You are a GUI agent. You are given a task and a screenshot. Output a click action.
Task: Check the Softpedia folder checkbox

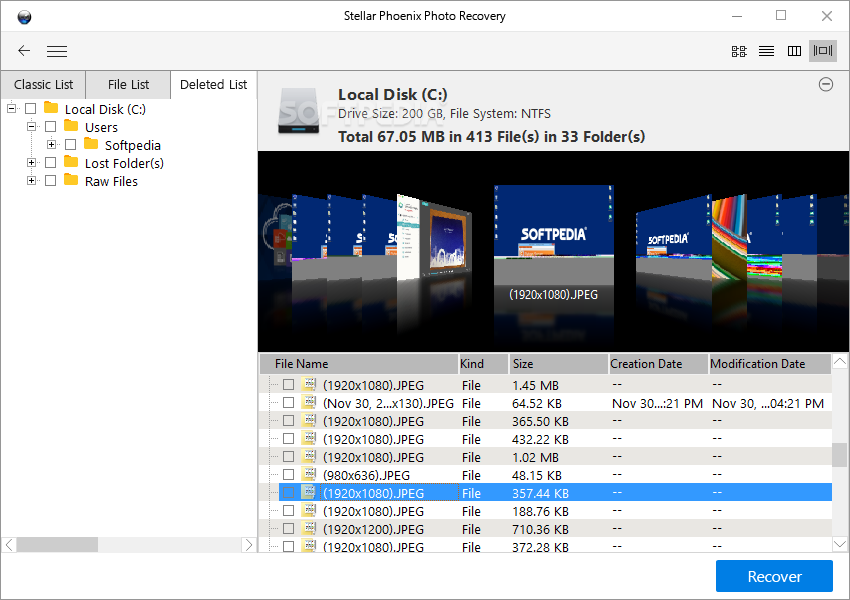coord(70,145)
